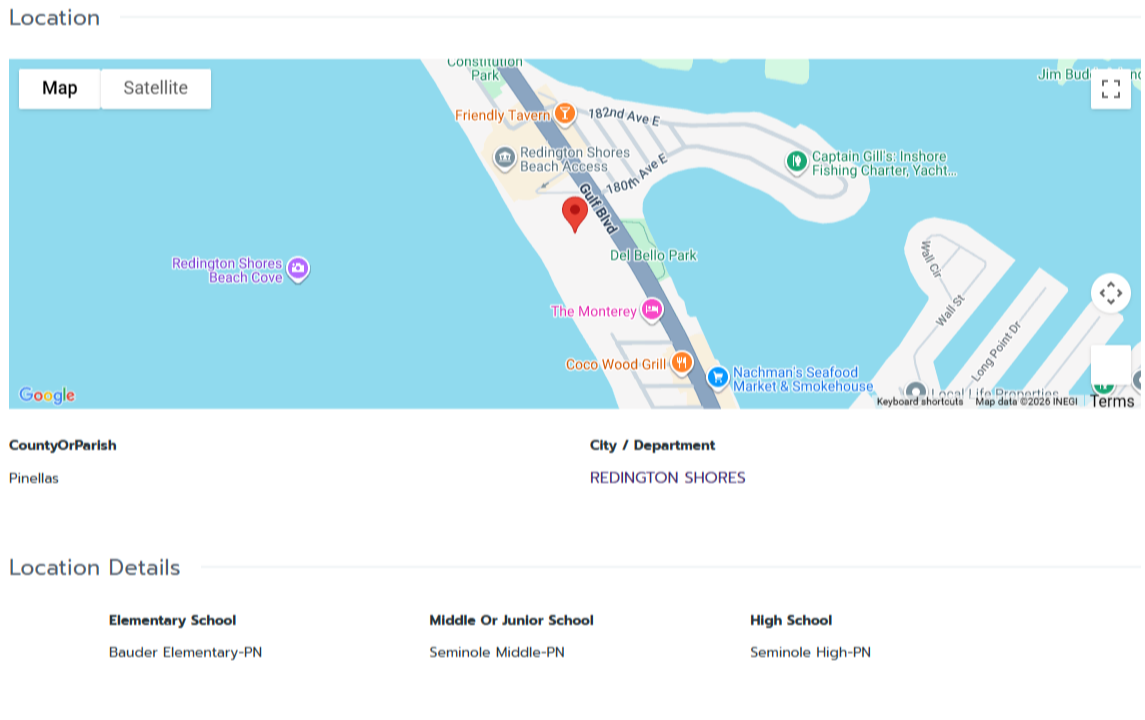Click CountyOrParish field label

pos(62,445)
